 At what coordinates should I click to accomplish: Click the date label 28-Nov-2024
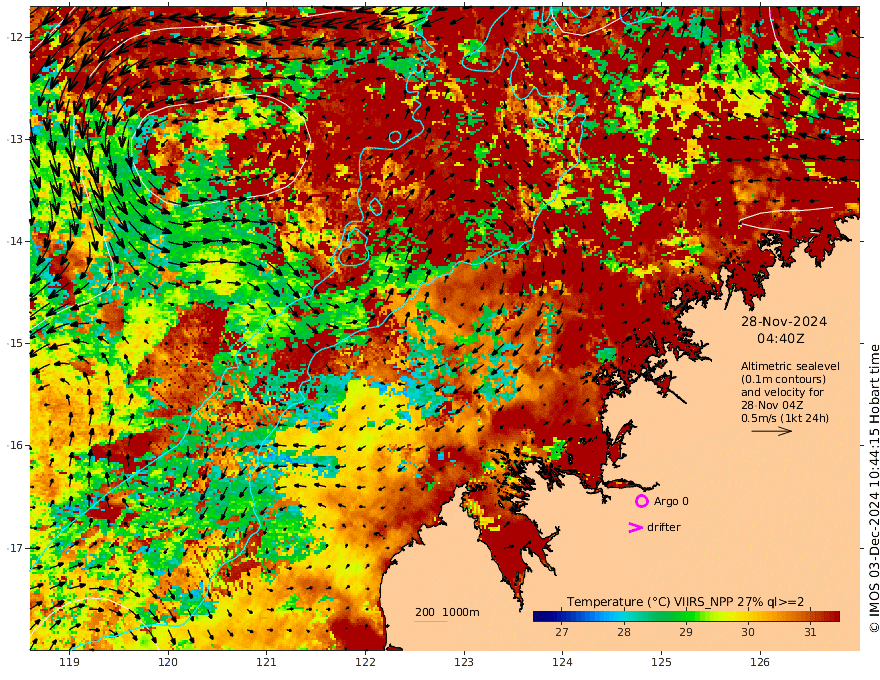coord(784,321)
